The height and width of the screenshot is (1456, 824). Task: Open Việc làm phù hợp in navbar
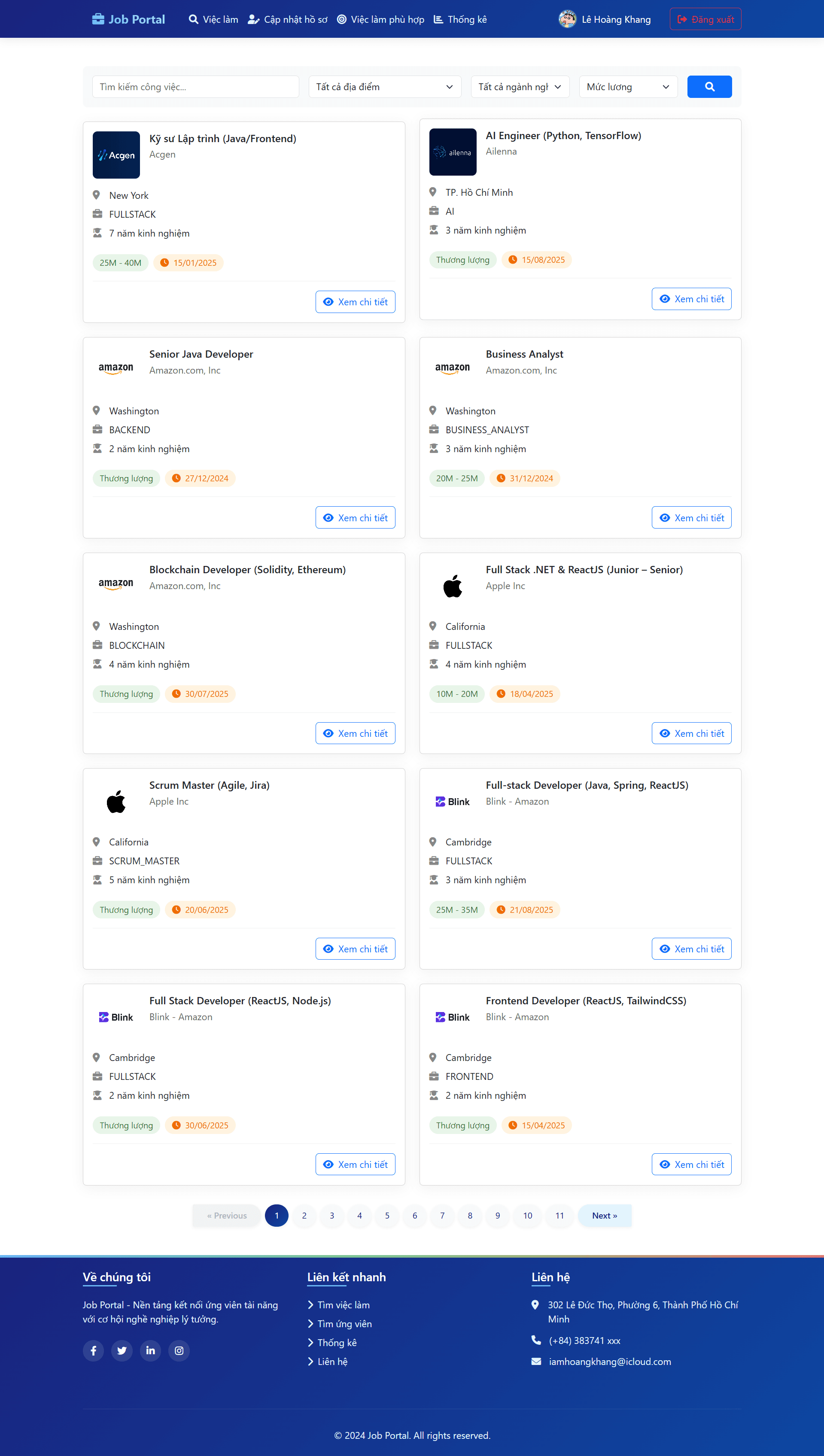(x=380, y=19)
